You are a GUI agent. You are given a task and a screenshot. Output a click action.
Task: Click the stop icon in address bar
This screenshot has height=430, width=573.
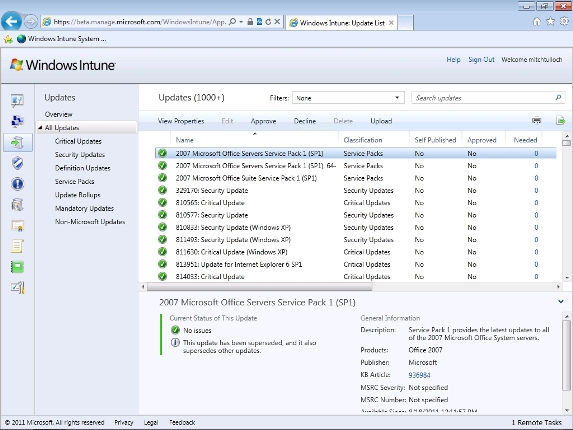(277, 22)
